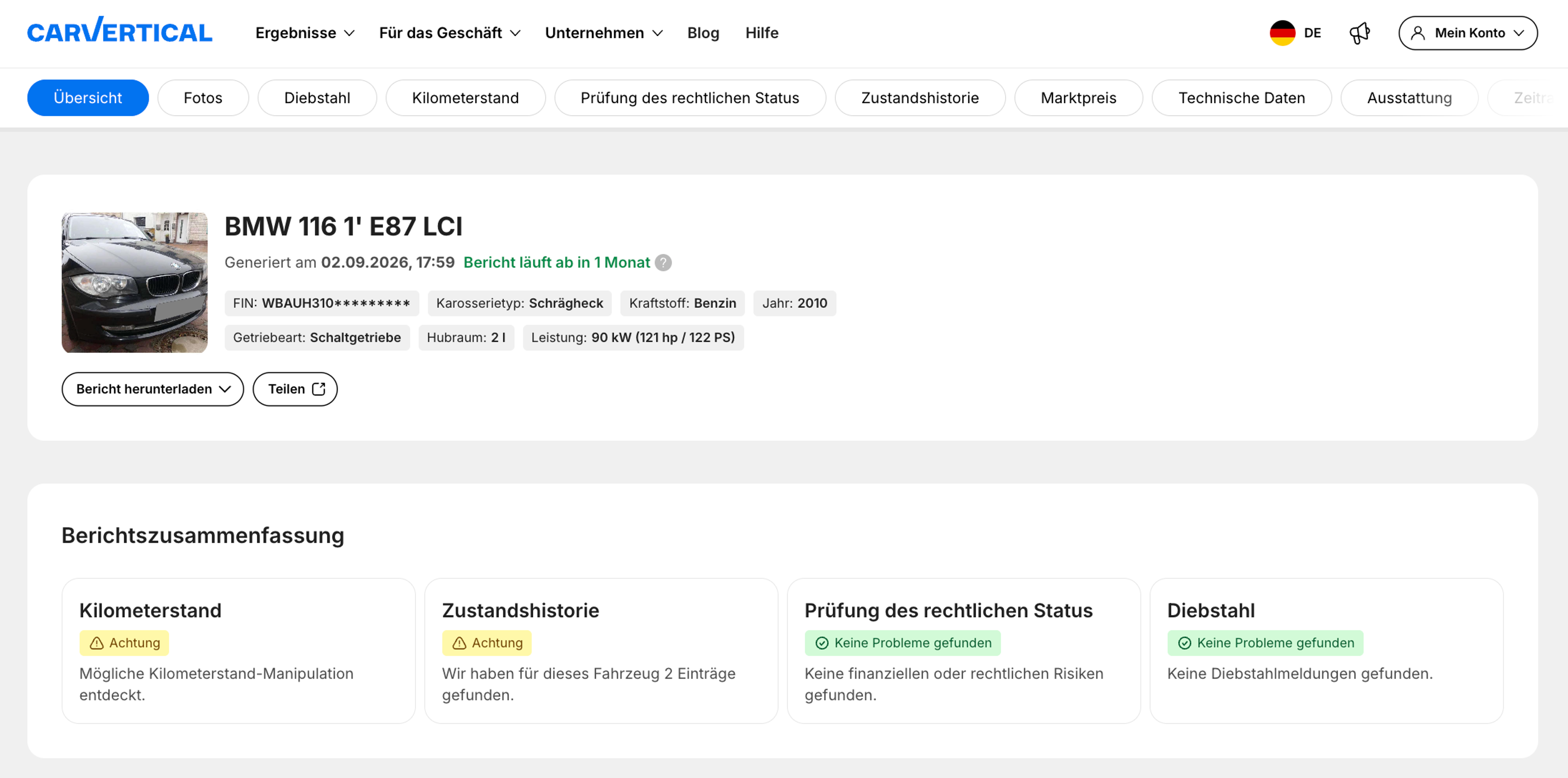
Task: Click the warning triangle under Zustandshistorie
Action: [459, 643]
